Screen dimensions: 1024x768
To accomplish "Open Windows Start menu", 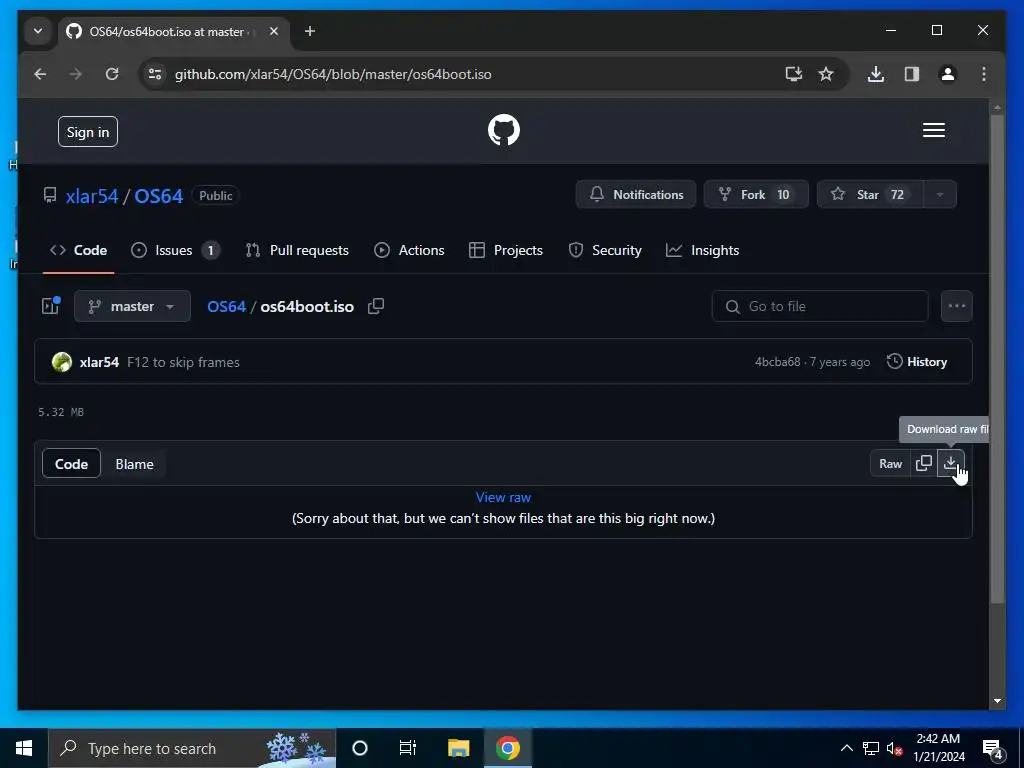I will coord(24,748).
